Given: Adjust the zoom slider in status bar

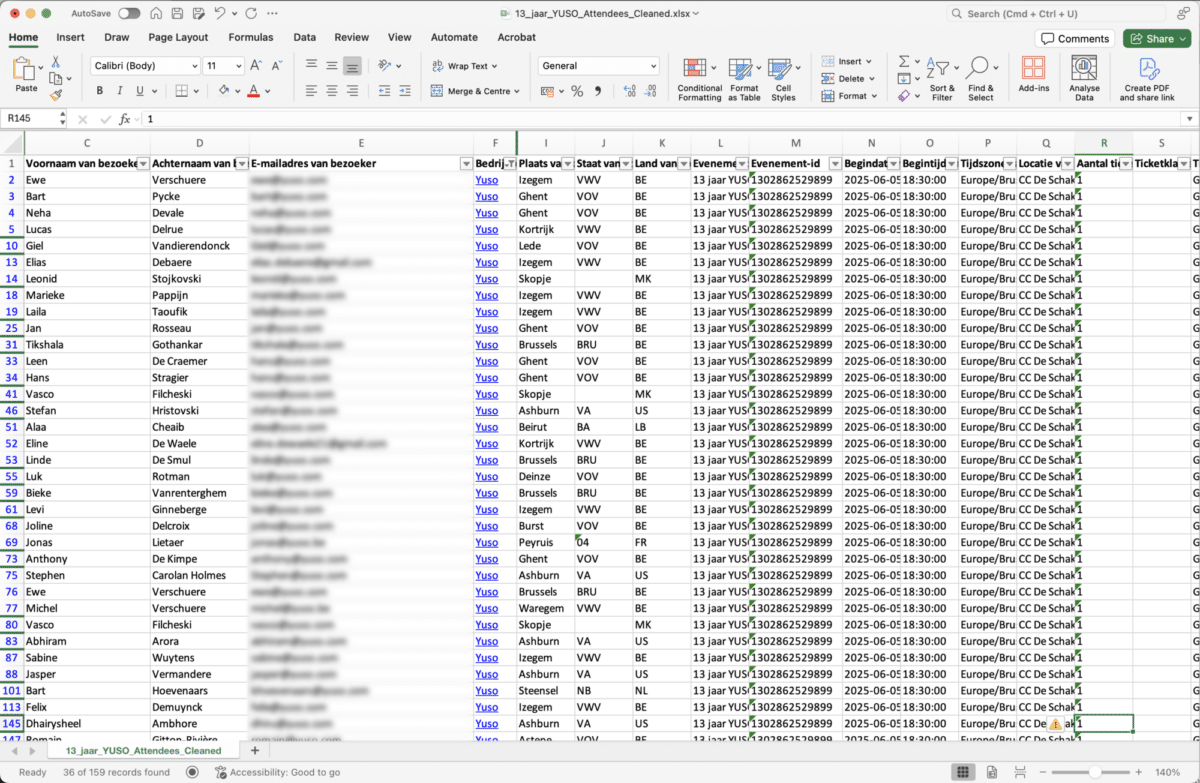Looking at the screenshot, I should click(1096, 772).
